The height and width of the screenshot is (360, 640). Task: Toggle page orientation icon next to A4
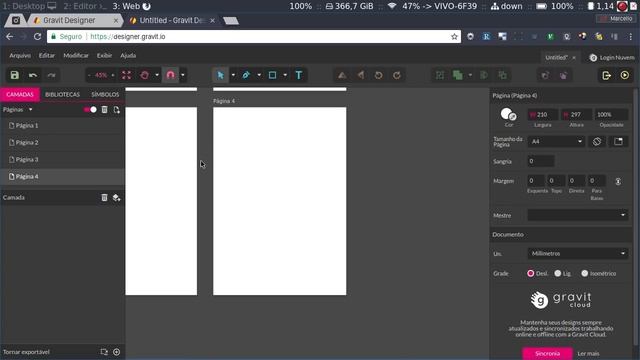tap(597, 141)
